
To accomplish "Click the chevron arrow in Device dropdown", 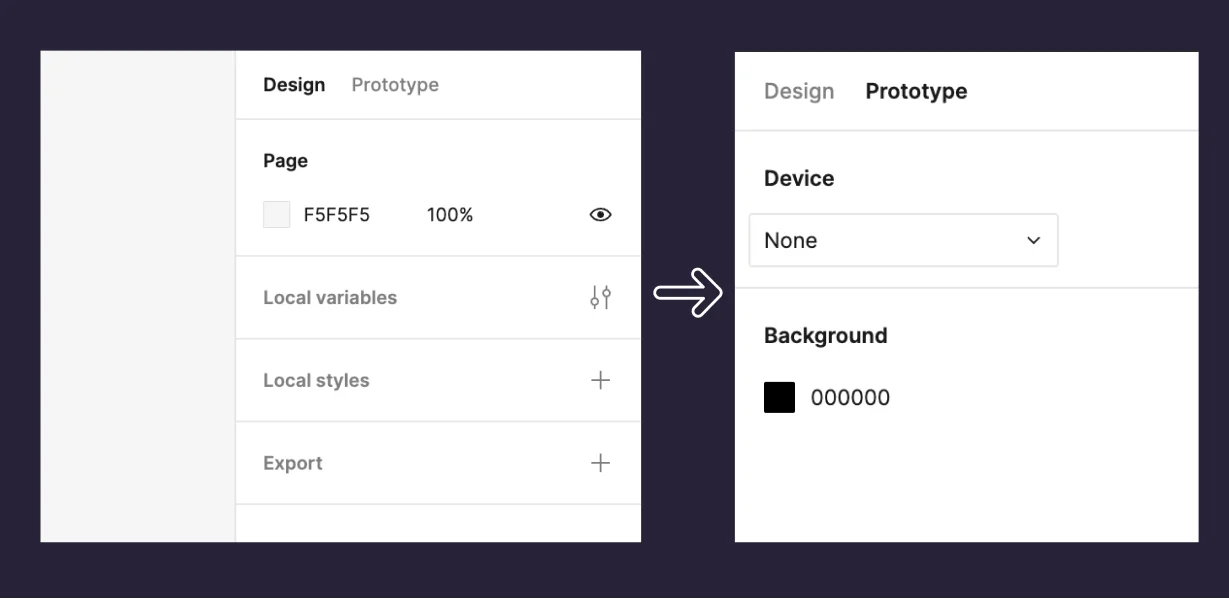I will (x=1034, y=241).
